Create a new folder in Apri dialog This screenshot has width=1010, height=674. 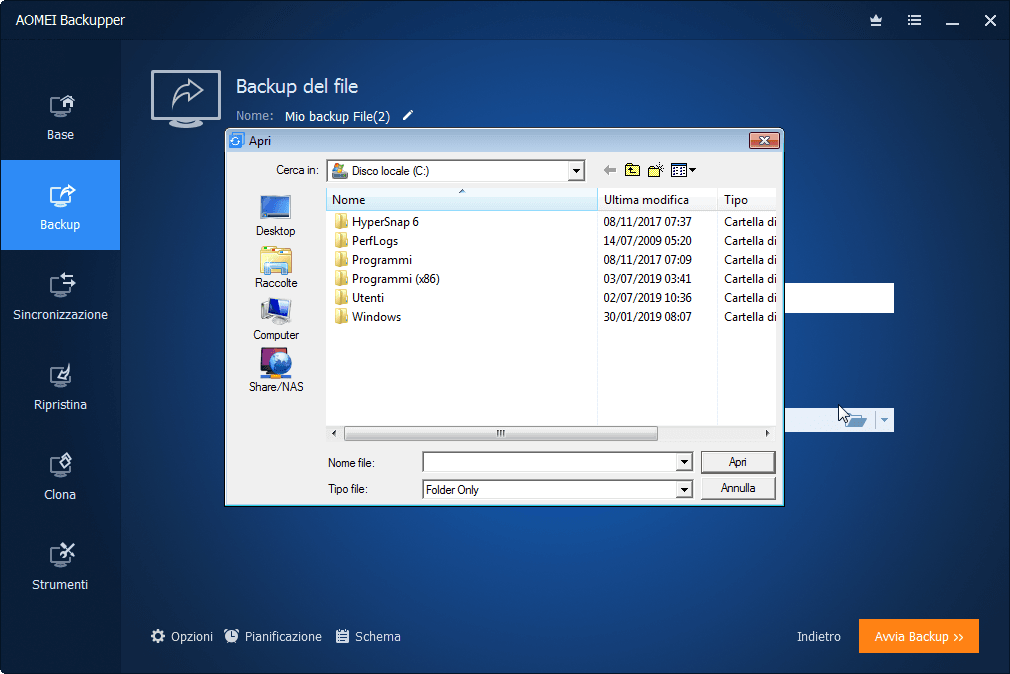[656, 170]
